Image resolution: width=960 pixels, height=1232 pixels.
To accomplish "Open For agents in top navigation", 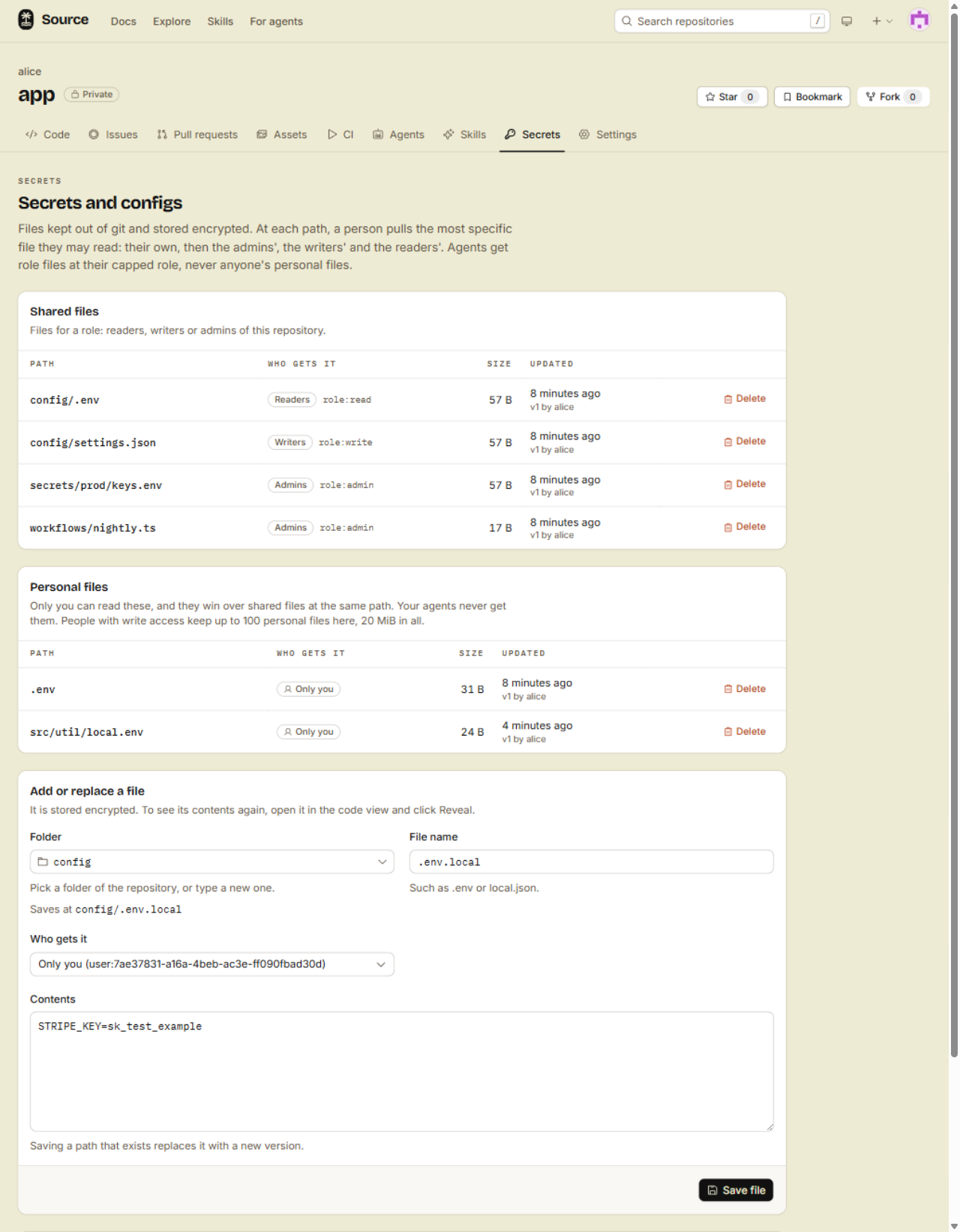I will click(277, 22).
